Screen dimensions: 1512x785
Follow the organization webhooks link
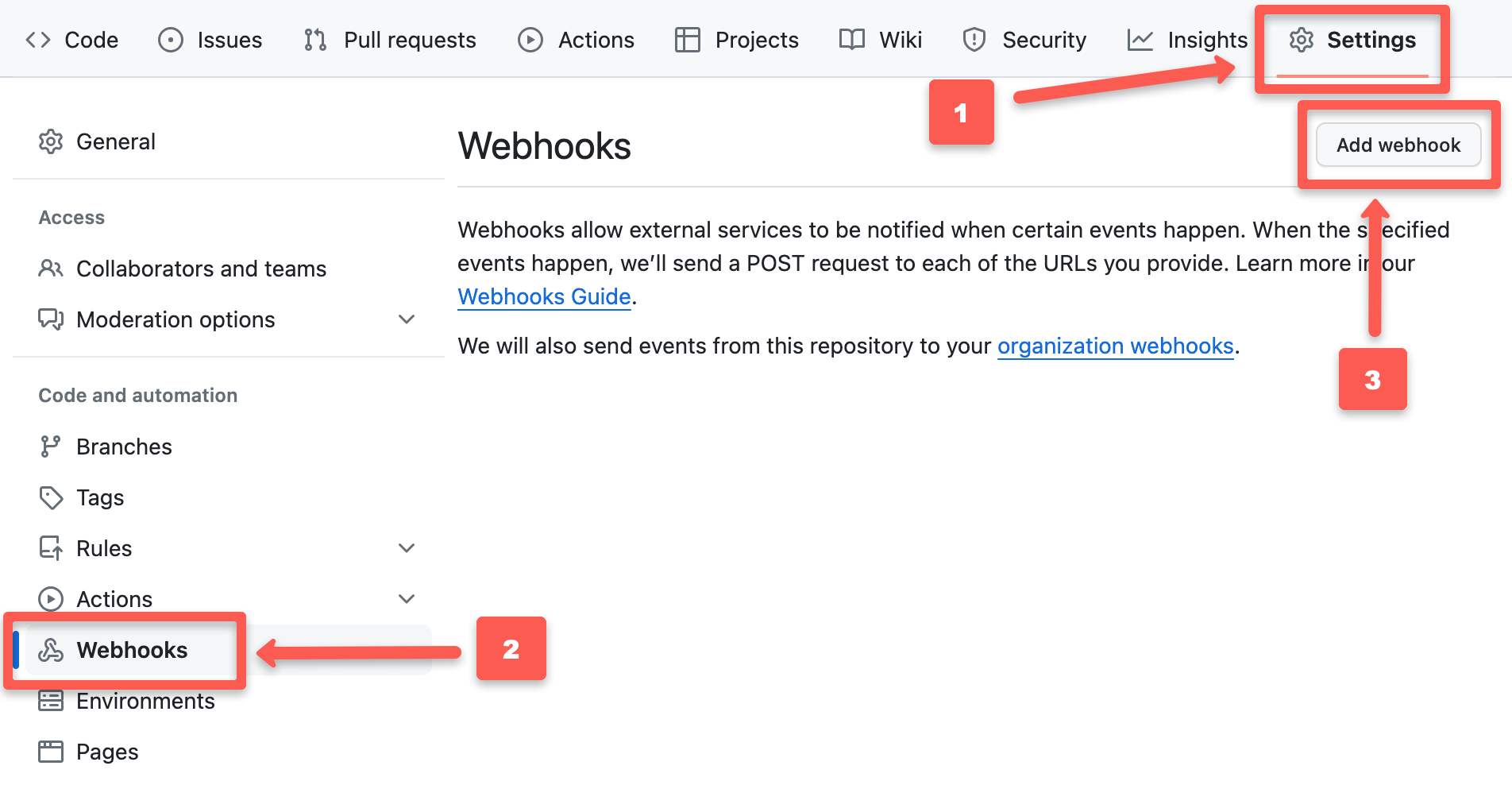pyautogui.click(x=1115, y=346)
